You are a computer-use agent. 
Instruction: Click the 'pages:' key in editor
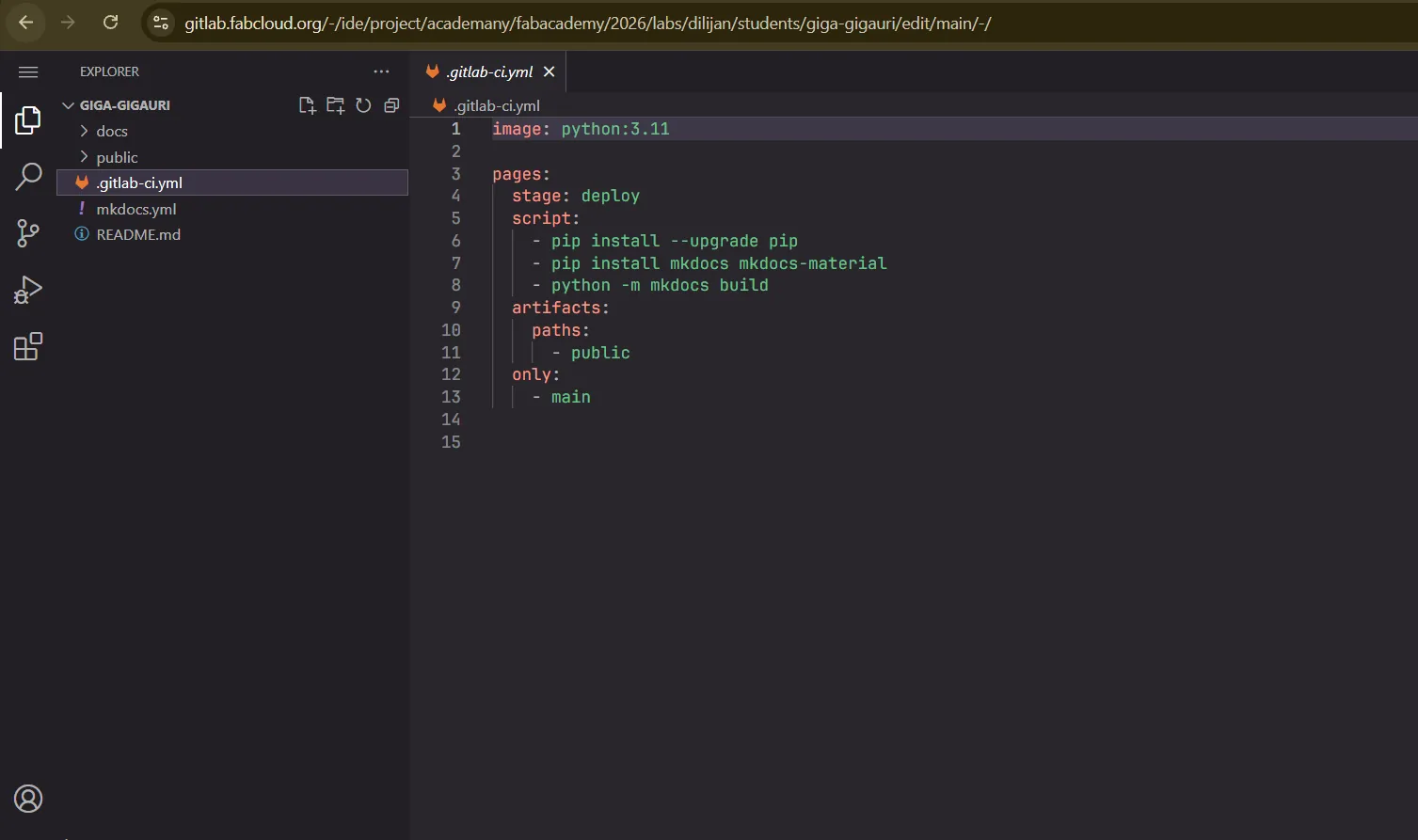pos(521,174)
